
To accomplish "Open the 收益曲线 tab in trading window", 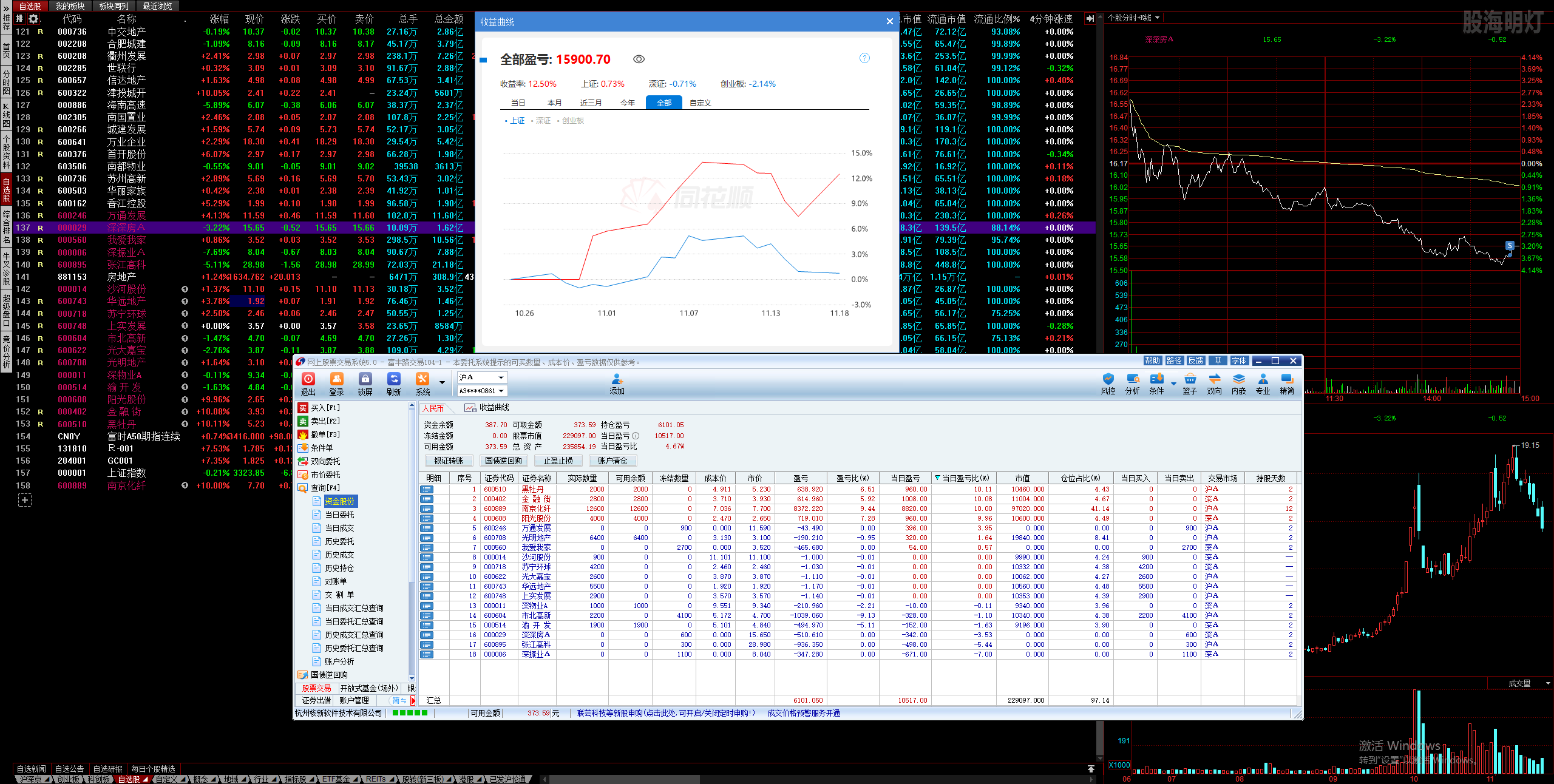I will tap(487, 408).
